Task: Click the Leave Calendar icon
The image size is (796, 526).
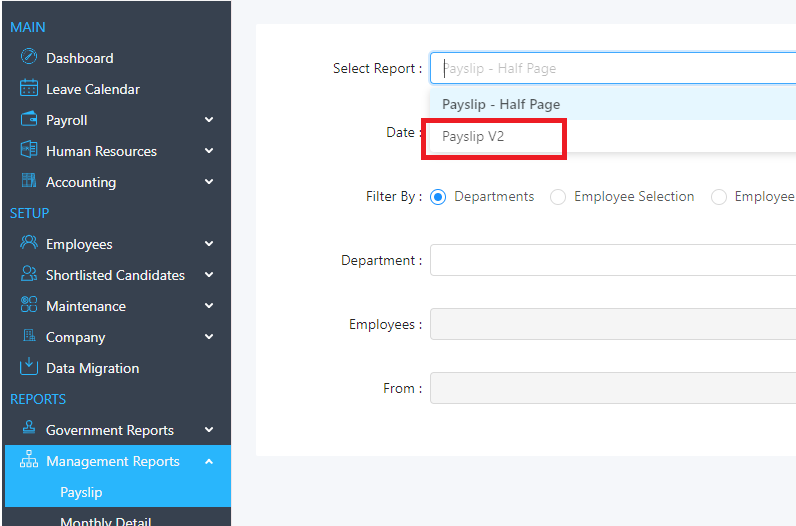Action: [x=29, y=88]
